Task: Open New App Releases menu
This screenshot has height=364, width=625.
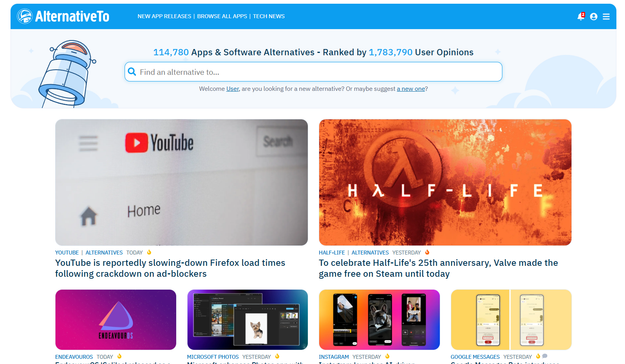Action: 164,16
